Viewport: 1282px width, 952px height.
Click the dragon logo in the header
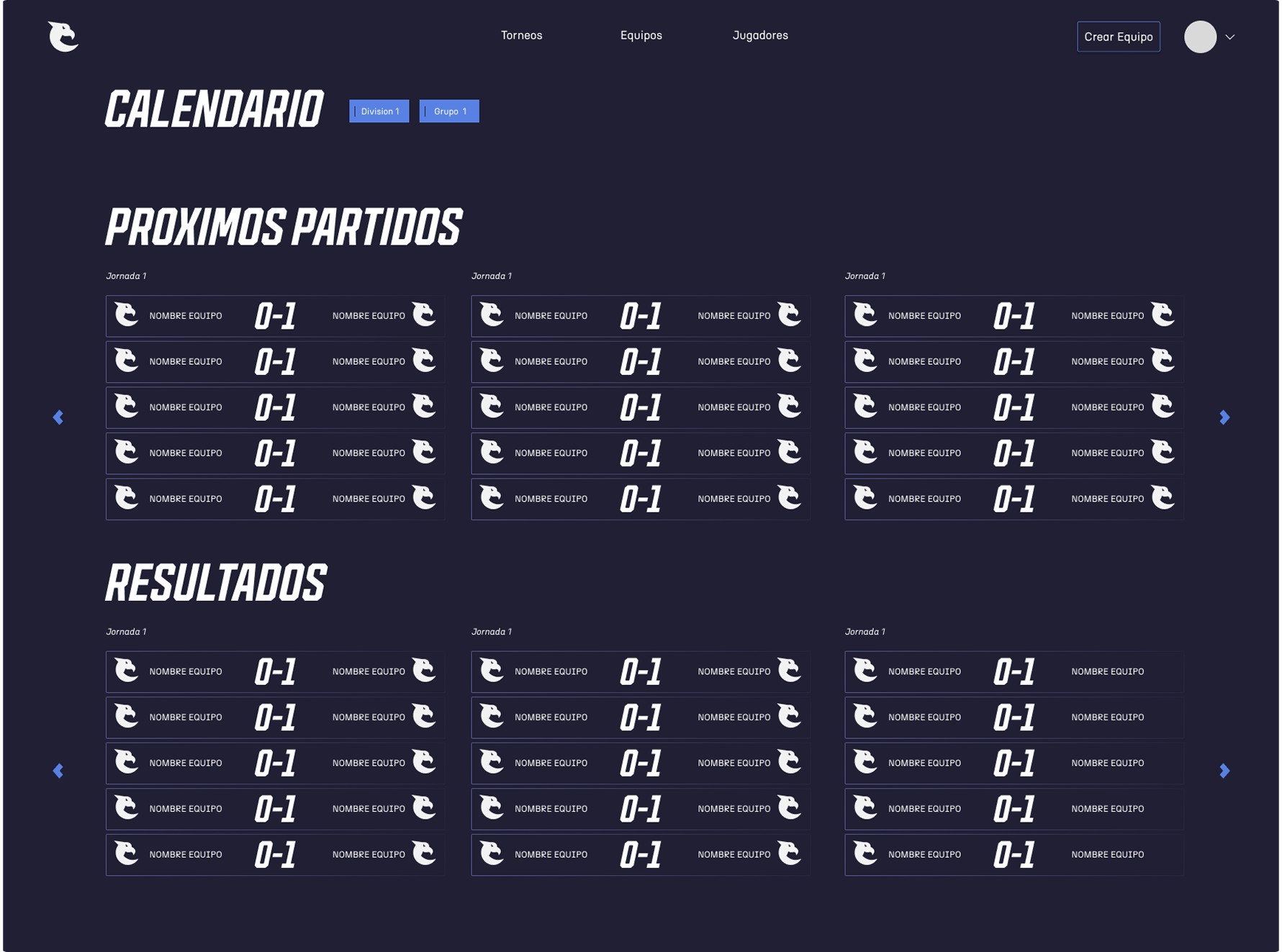(63, 37)
